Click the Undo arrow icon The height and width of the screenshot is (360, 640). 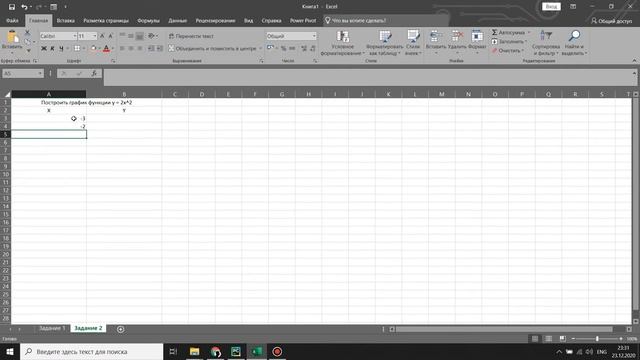pos(24,7)
